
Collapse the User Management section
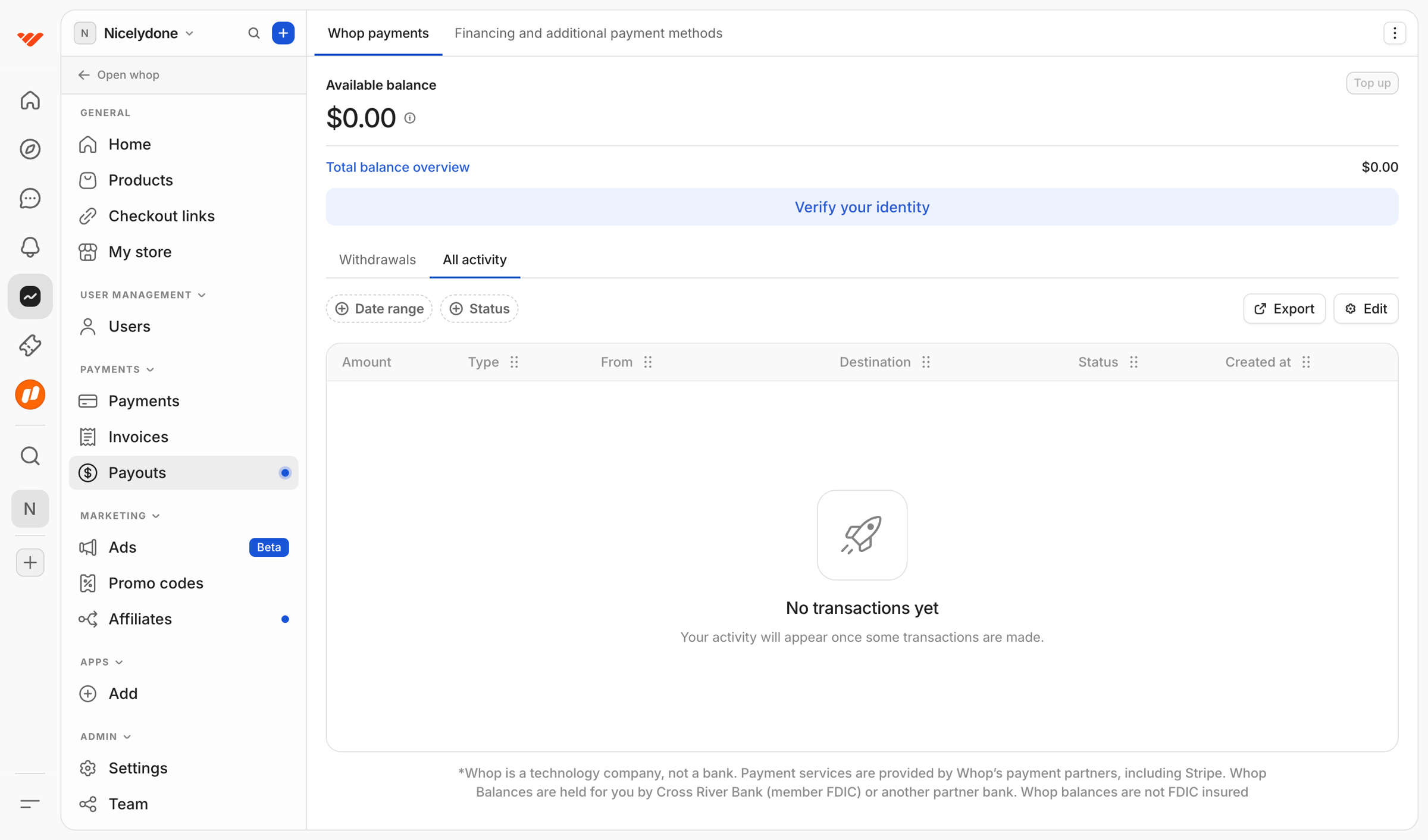tap(143, 295)
